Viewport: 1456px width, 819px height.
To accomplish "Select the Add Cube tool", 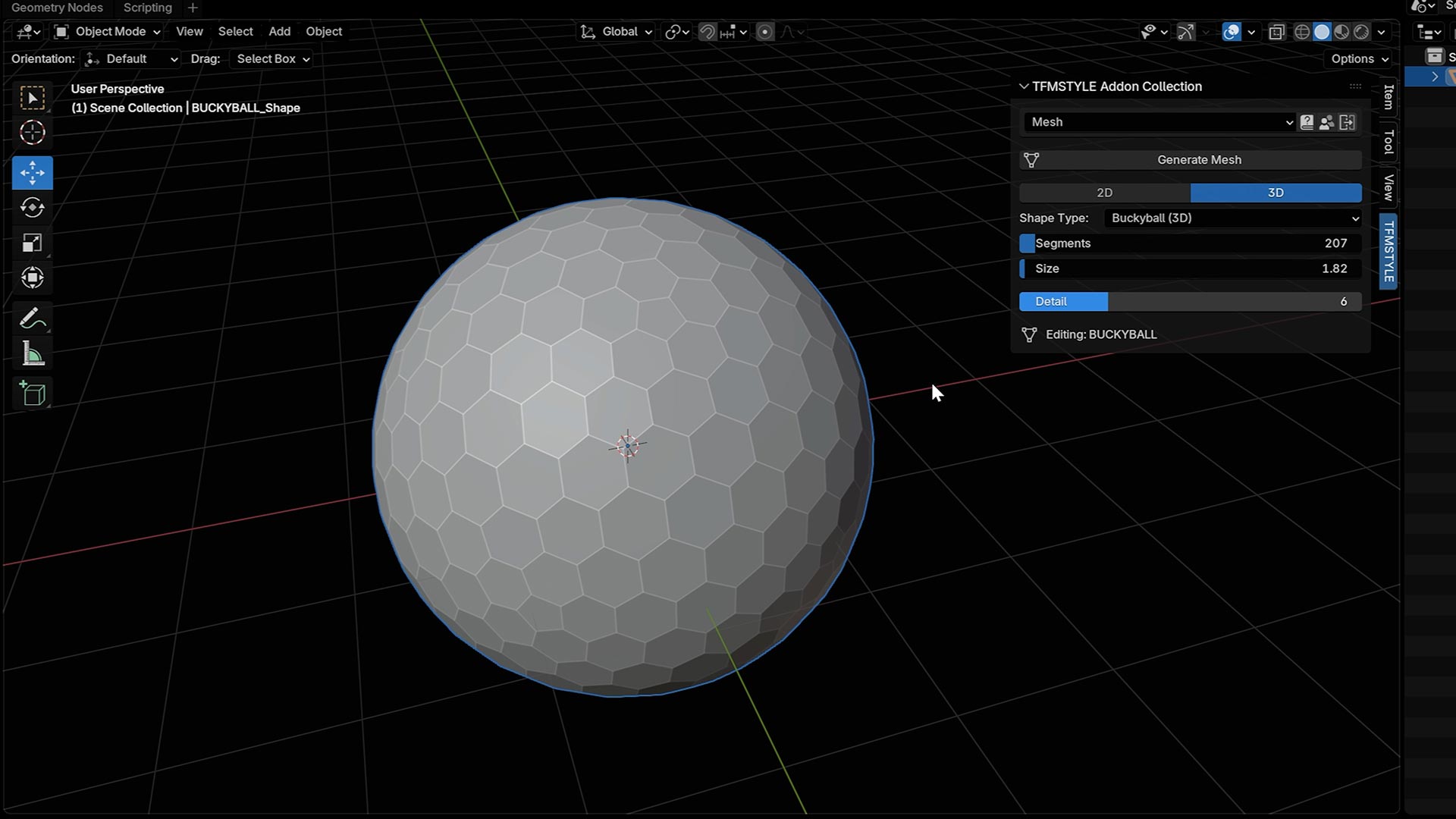I will point(32,394).
